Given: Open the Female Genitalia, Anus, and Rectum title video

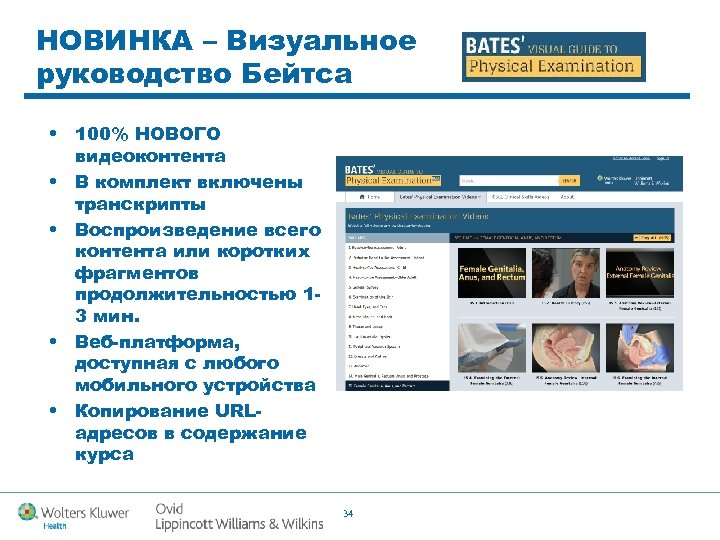Looking at the screenshot, I should tap(492, 273).
